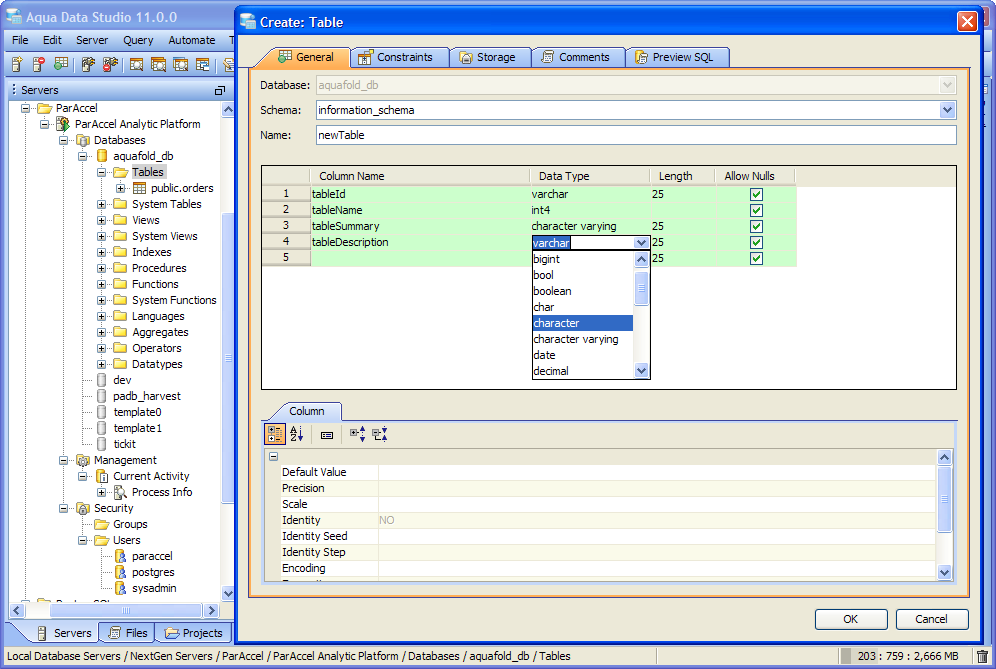Click the Servers panel restore icon
This screenshot has width=996, height=669.
pyautogui.click(x=220, y=90)
